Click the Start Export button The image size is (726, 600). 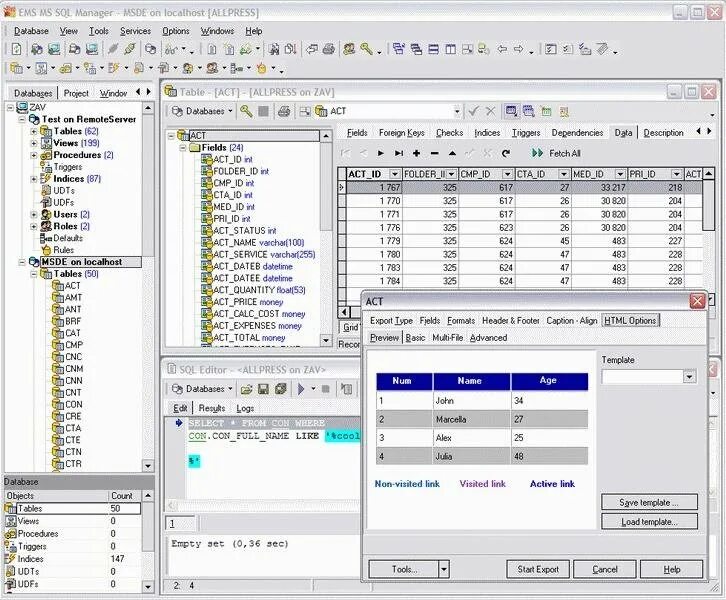pyautogui.click(x=538, y=569)
